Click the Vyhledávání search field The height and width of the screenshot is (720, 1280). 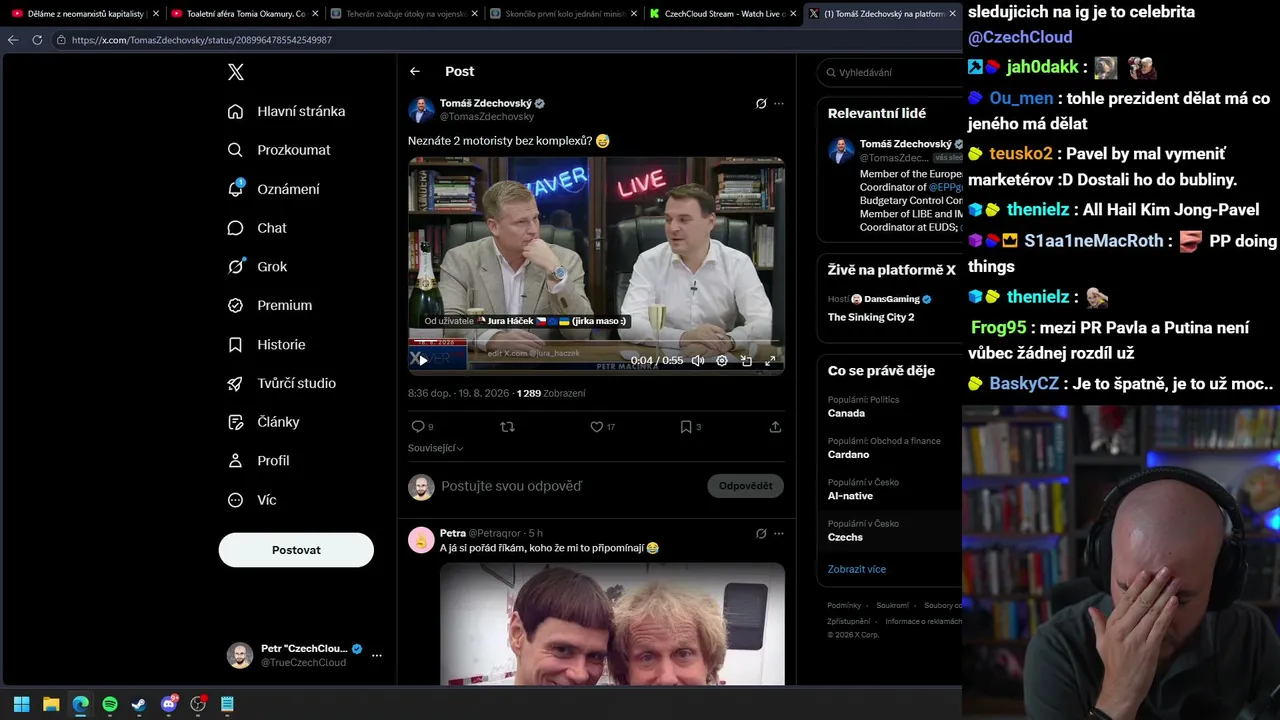click(888, 72)
